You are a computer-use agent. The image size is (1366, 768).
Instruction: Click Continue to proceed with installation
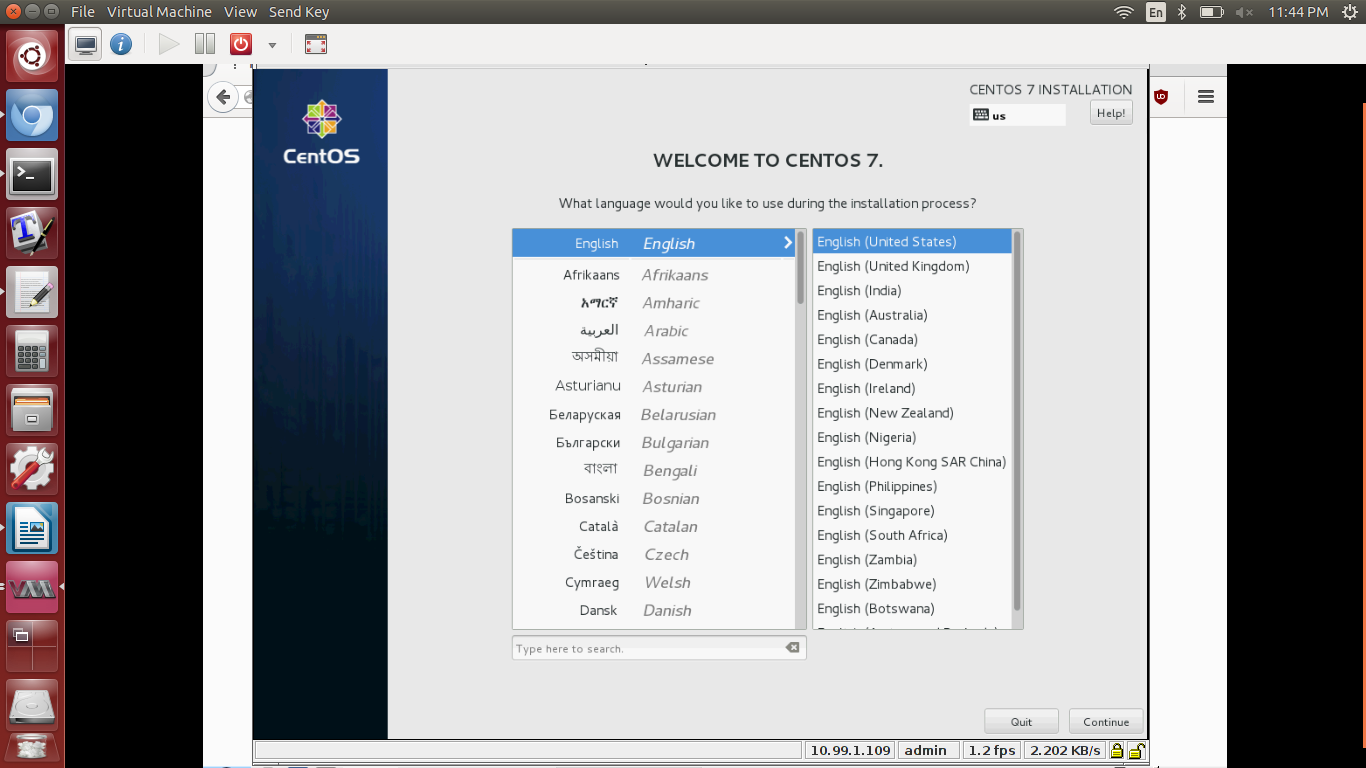pos(1106,721)
